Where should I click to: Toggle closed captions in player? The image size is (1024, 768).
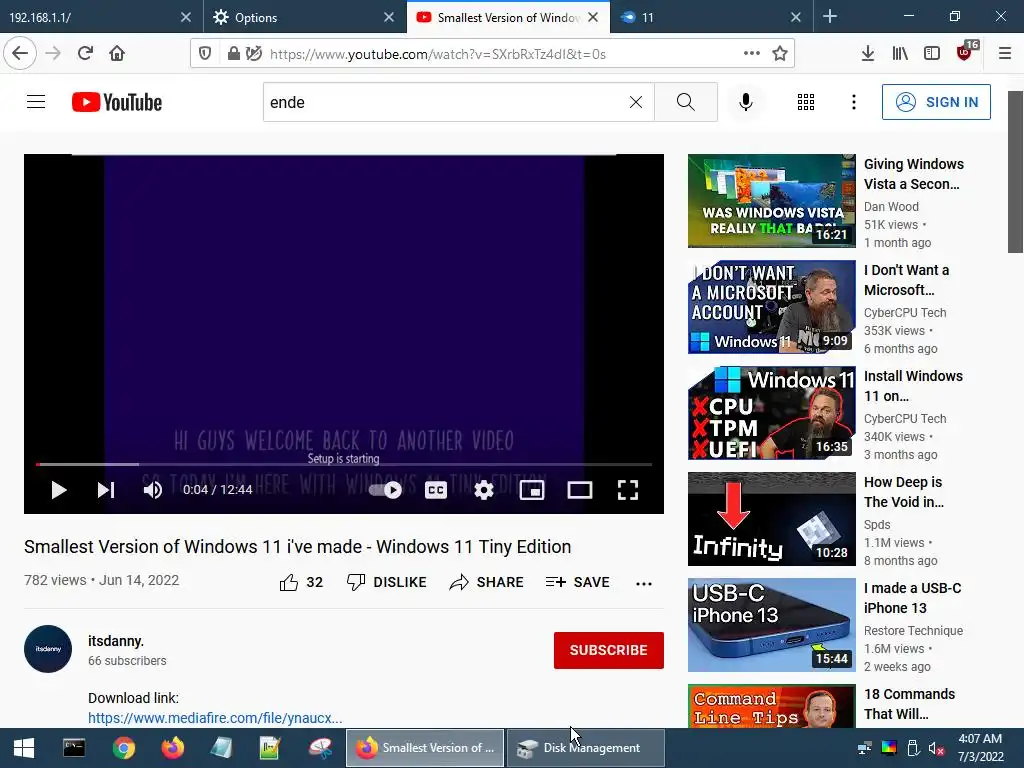click(436, 490)
